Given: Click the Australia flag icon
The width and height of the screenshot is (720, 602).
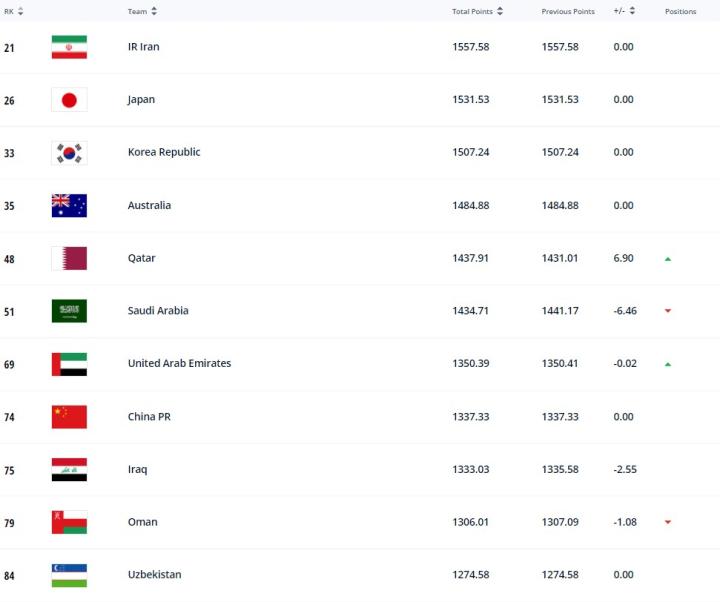Looking at the screenshot, I should pos(69,206).
